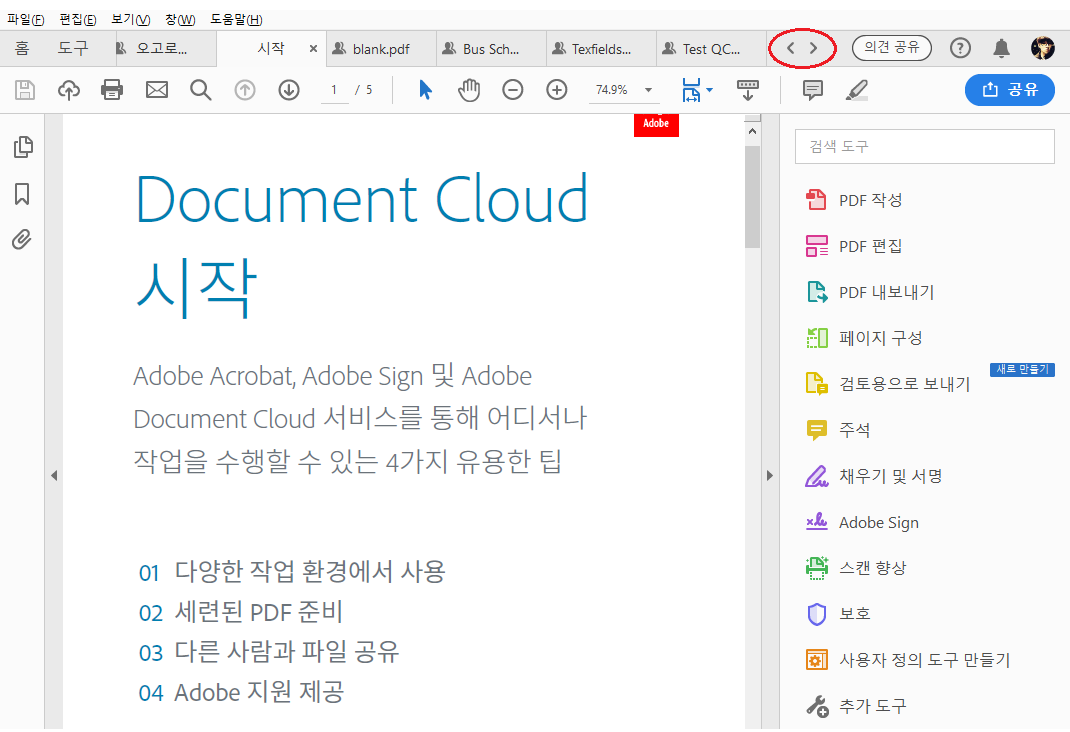Close the 시작 document tab
This screenshot has height=732, width=1070.
[313, 48]
